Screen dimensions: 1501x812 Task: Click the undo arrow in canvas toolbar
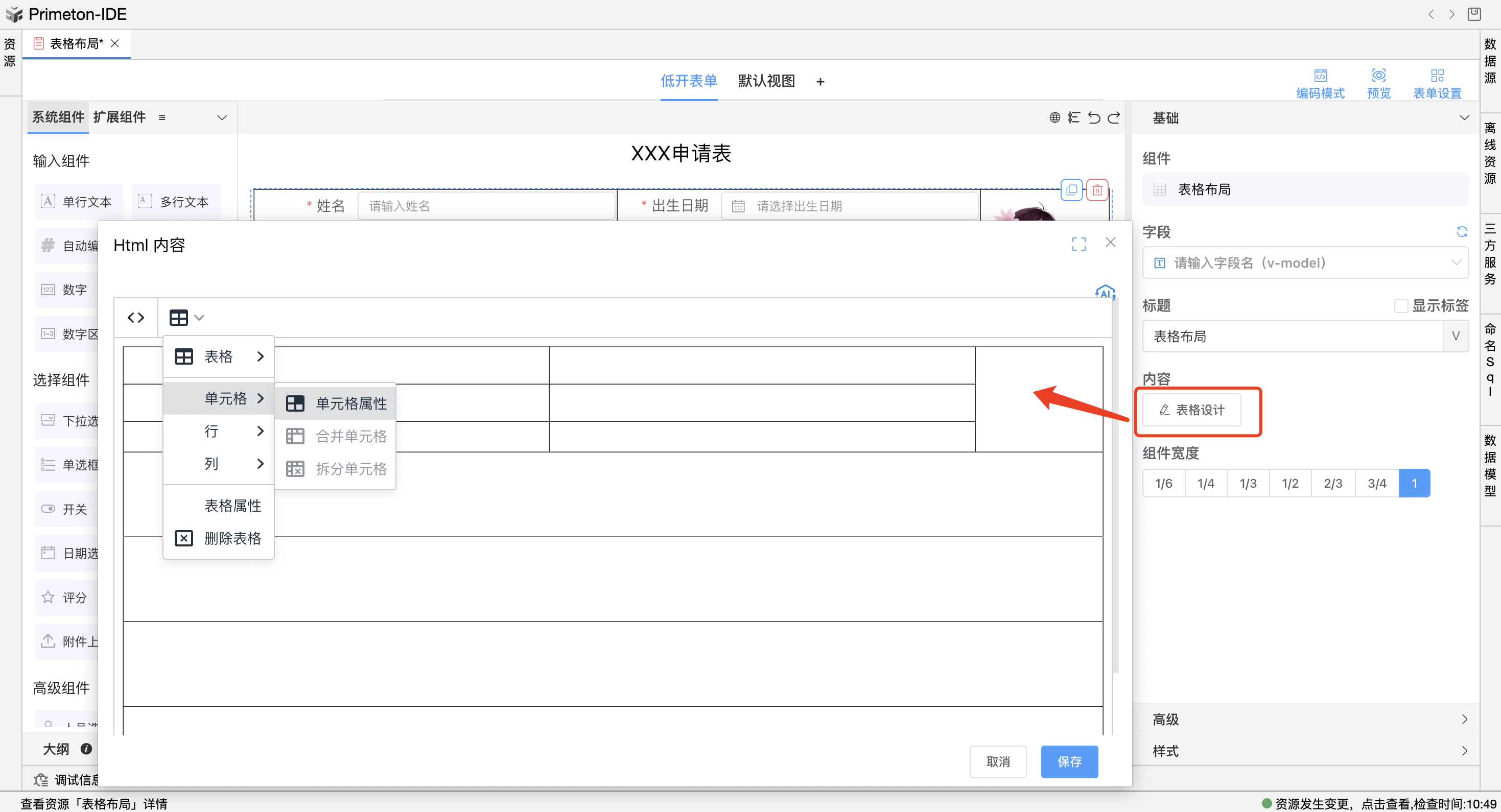pos(1094,117)
